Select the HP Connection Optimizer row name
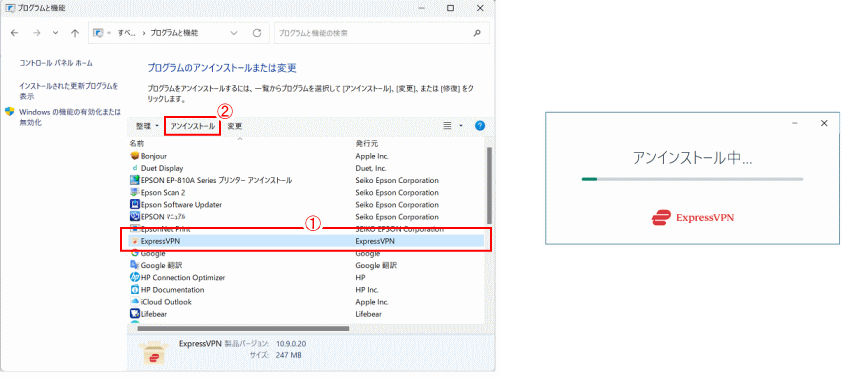The height and width of the screenshot is (377, 842). tap(183, 278)
